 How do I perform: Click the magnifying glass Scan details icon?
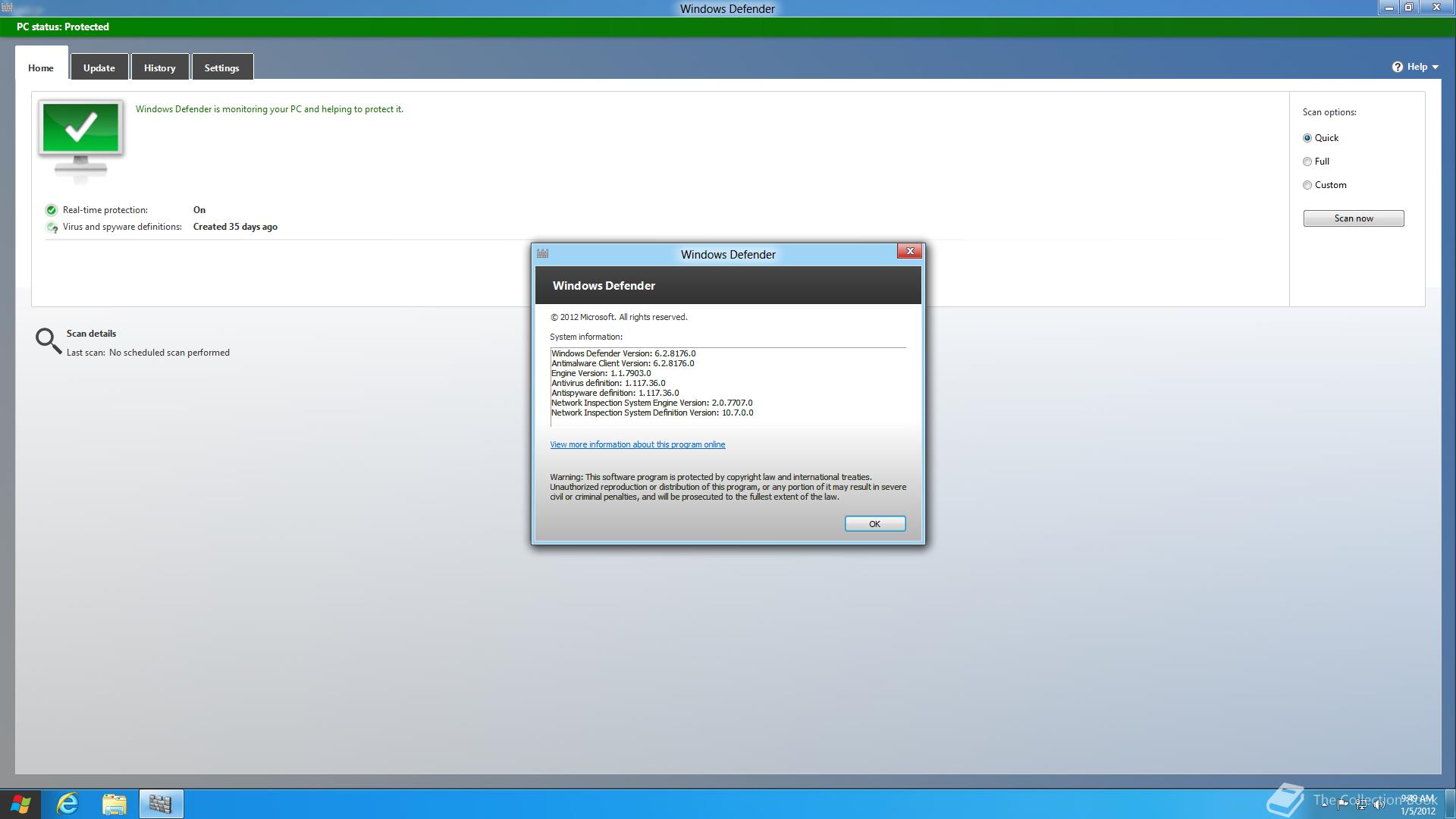tap(49, 341)
